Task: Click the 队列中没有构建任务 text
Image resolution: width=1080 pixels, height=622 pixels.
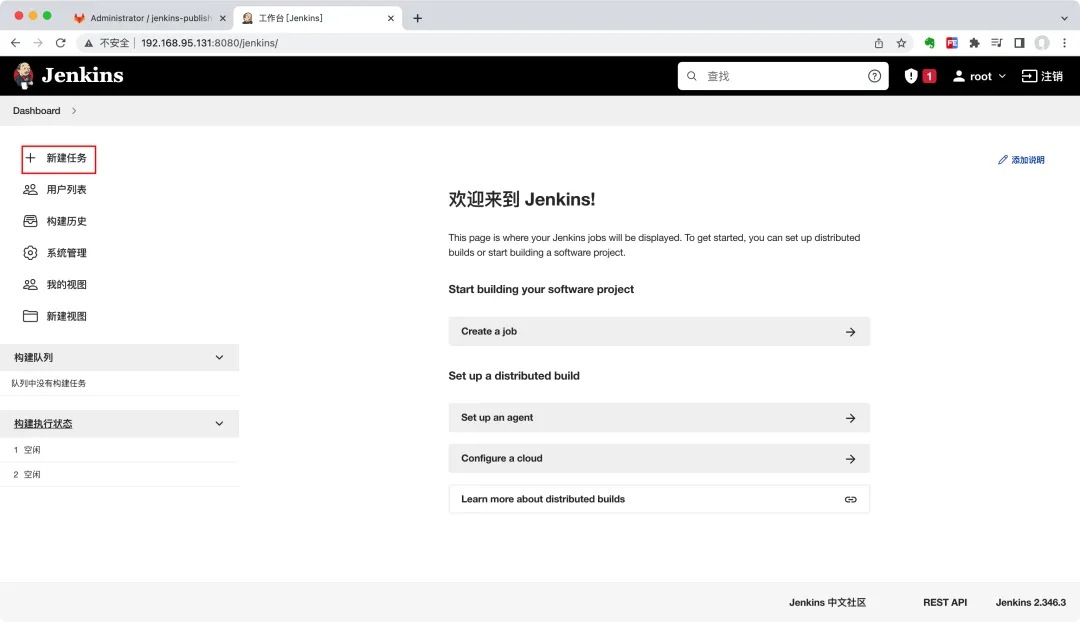Action: point(48,383)
